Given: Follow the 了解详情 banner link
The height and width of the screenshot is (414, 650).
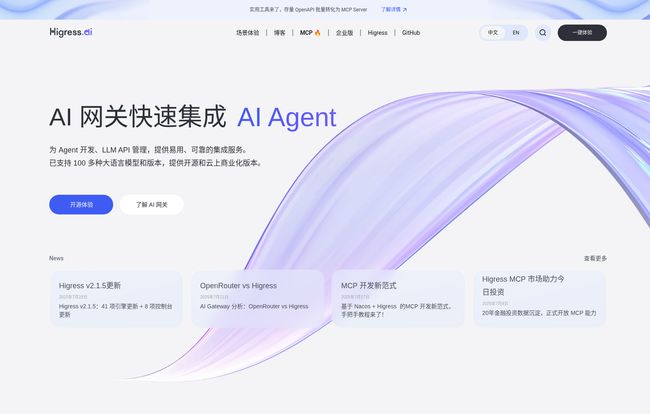Looking at the screenshot, I should click(x=394, y=10).
